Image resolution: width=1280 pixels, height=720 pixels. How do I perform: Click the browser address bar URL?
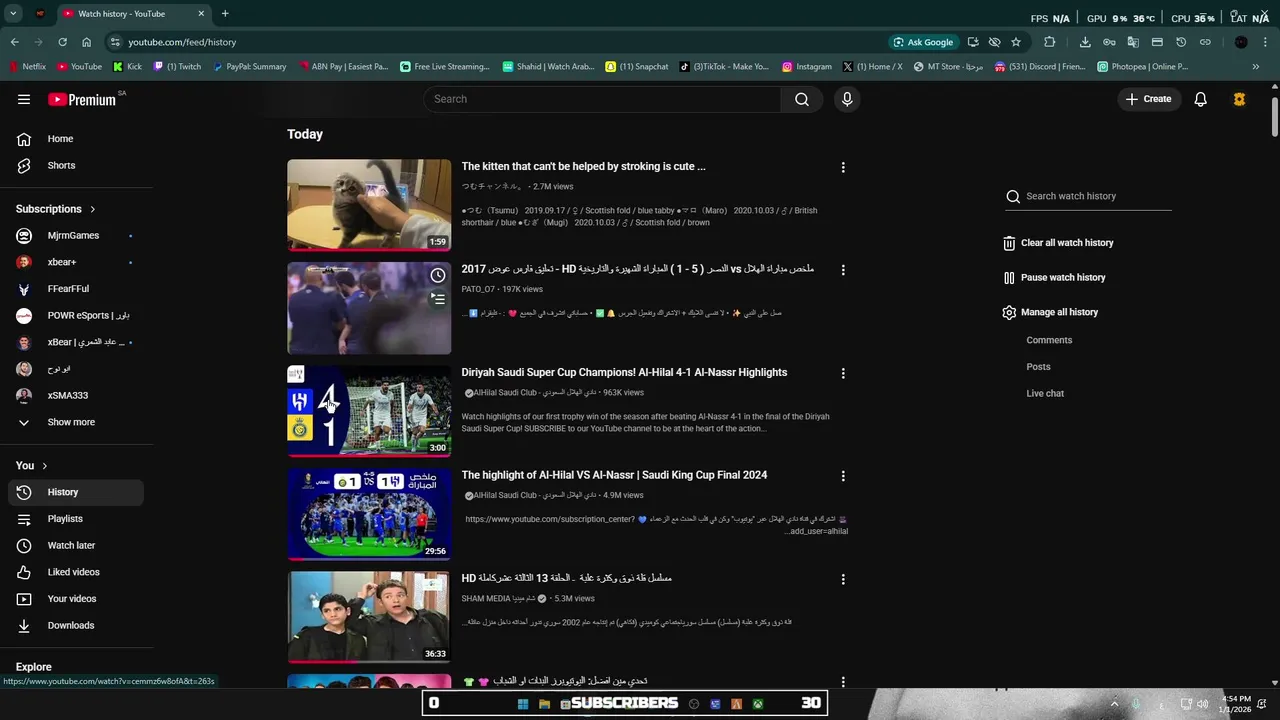click(182, 42)
